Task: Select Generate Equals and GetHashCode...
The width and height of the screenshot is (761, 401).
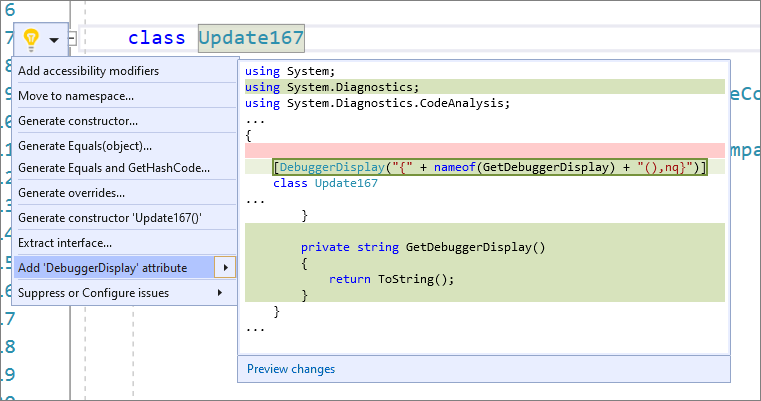Action: point(114,168)
